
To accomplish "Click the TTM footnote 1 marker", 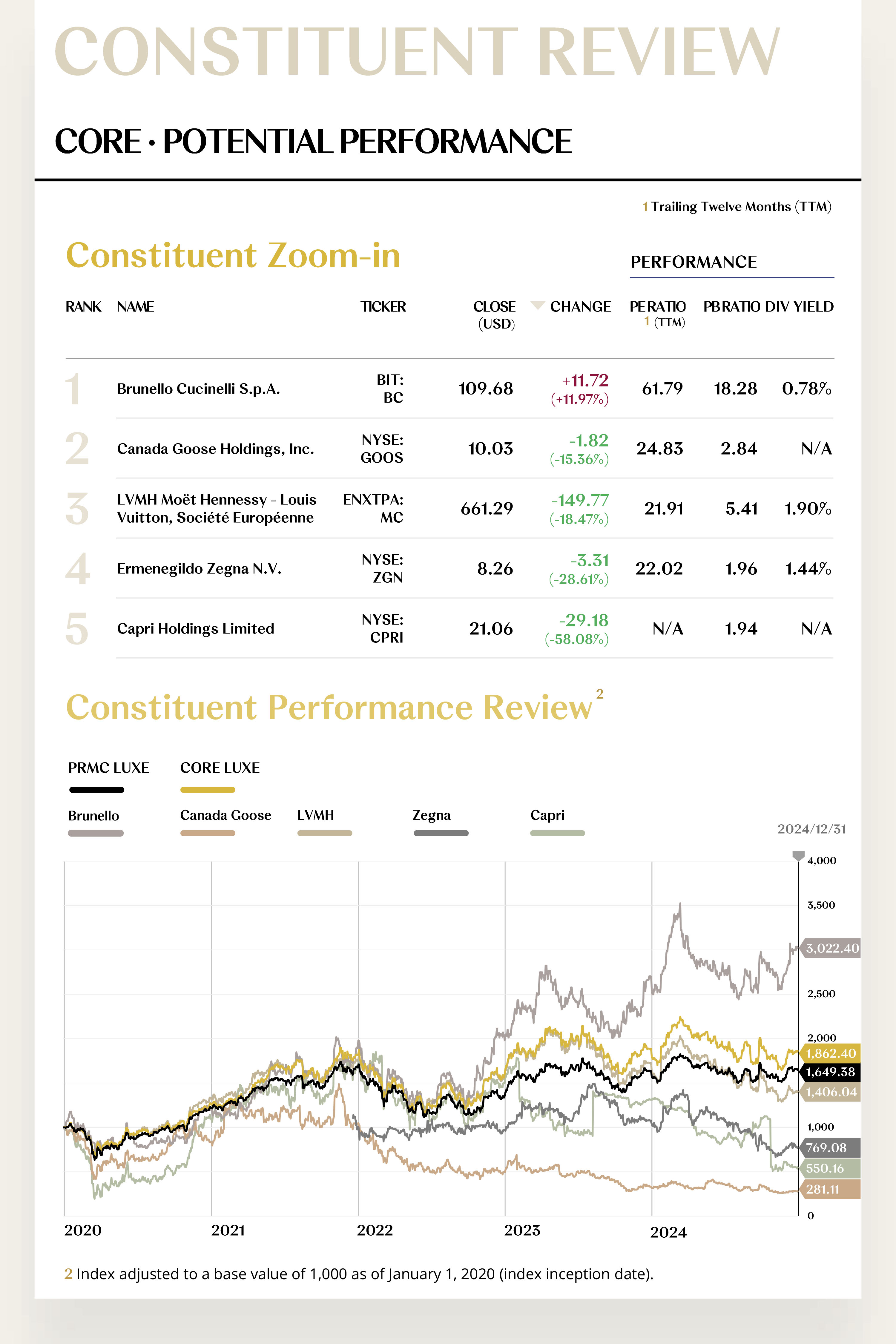I will click(x=645, y=207).
